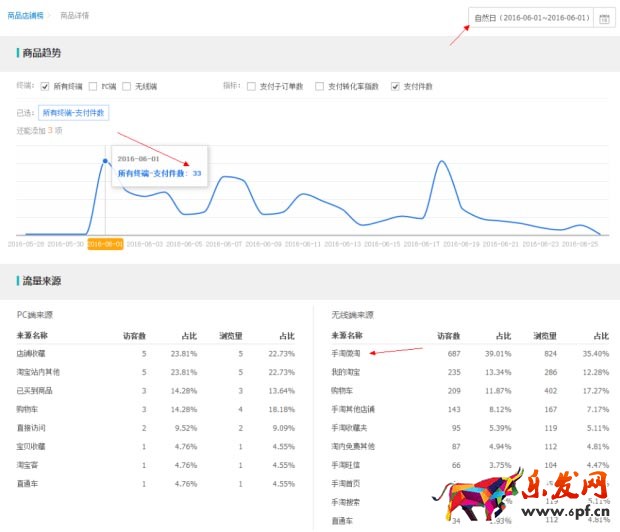Enable the PC端 terminal checkbox

(93, 86)
